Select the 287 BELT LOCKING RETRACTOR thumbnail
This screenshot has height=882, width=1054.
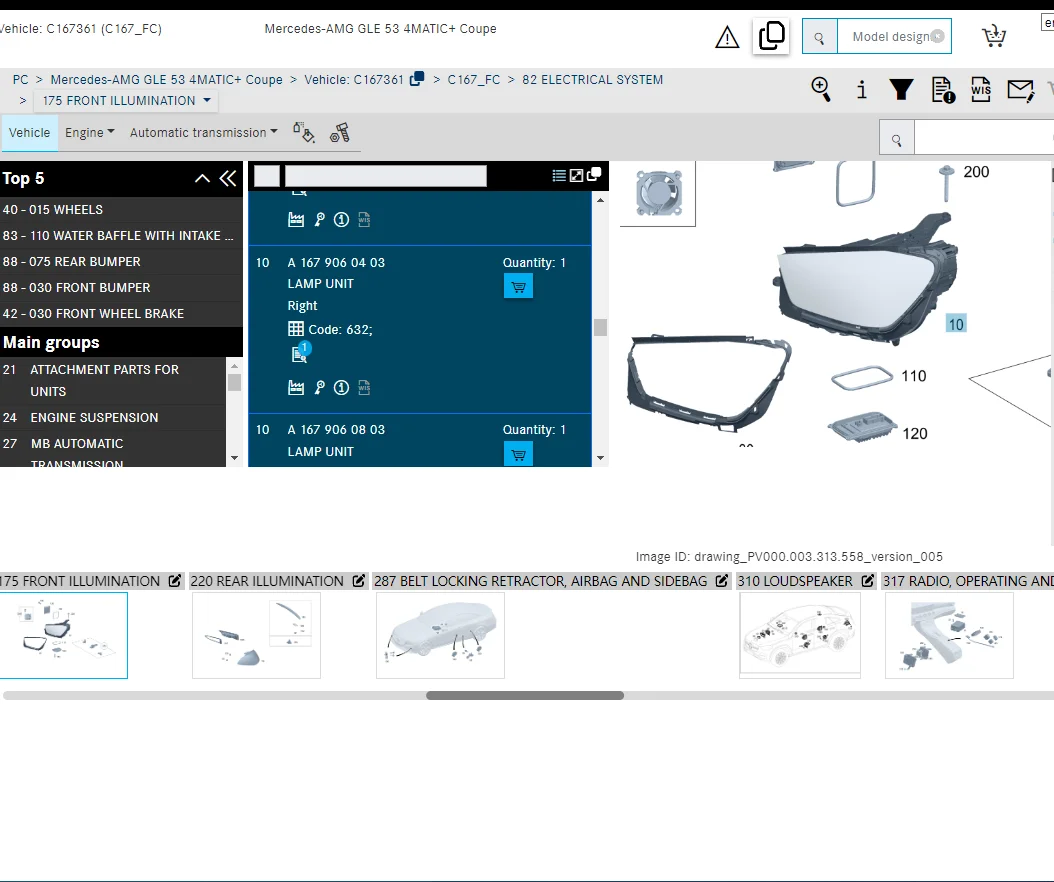click(440, 635)
